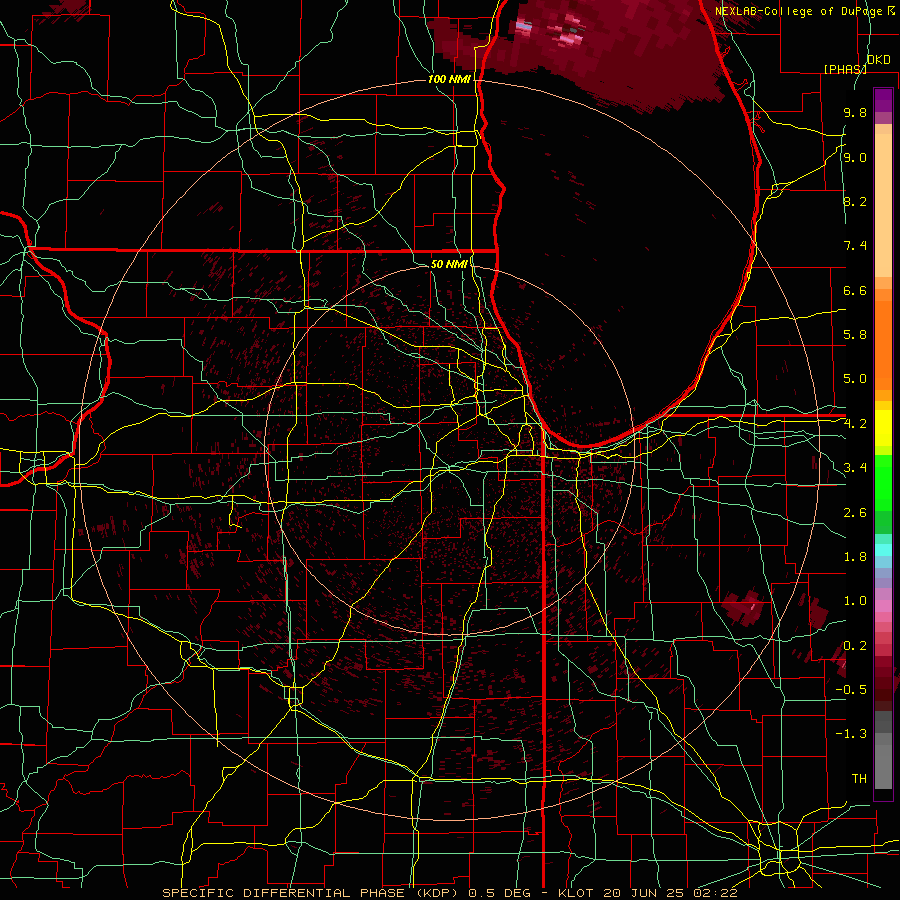Pick the orange band on the color bar
Screen dimensions: 900x900
coord(883,344)
